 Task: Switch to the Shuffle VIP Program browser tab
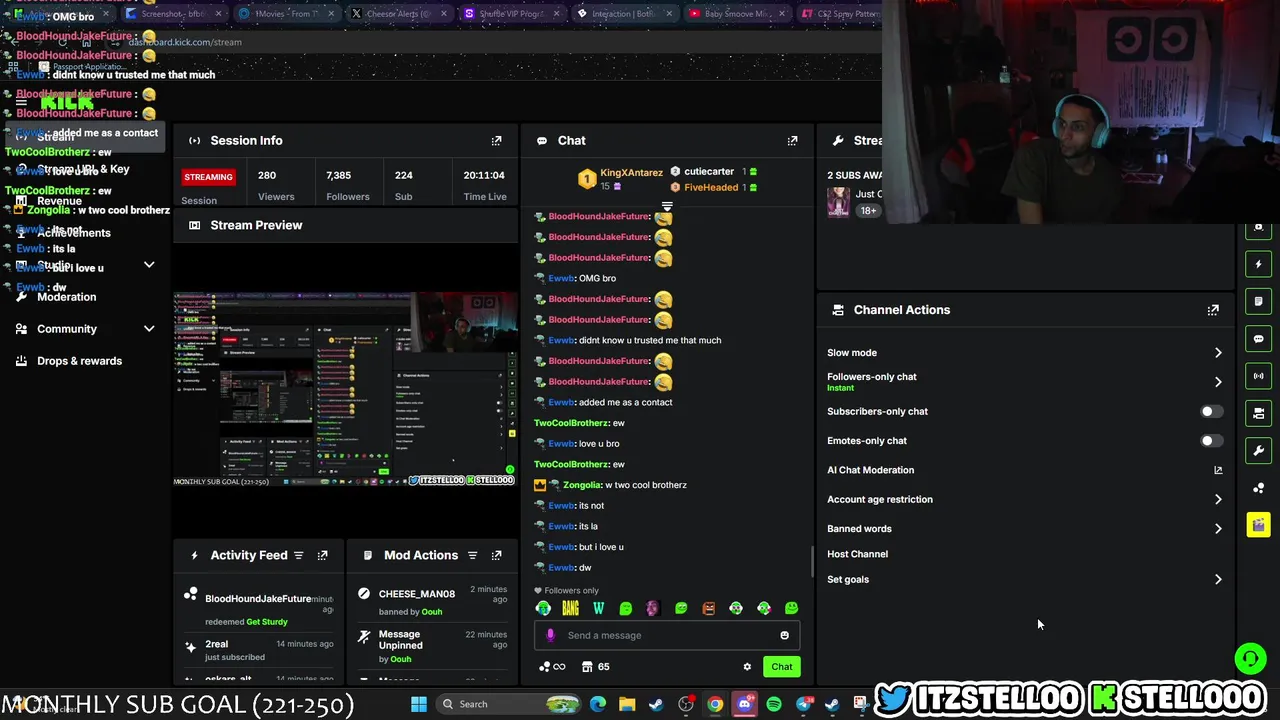pos(510,14)
